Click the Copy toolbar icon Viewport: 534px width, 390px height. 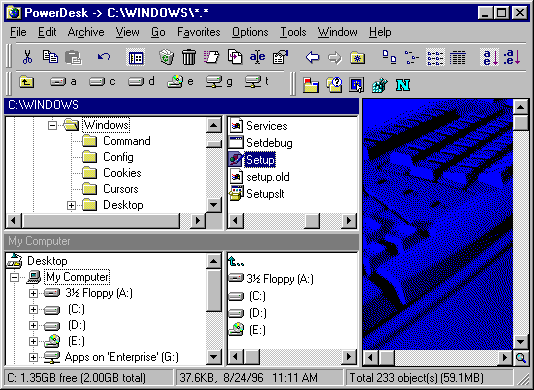(50, 57)
